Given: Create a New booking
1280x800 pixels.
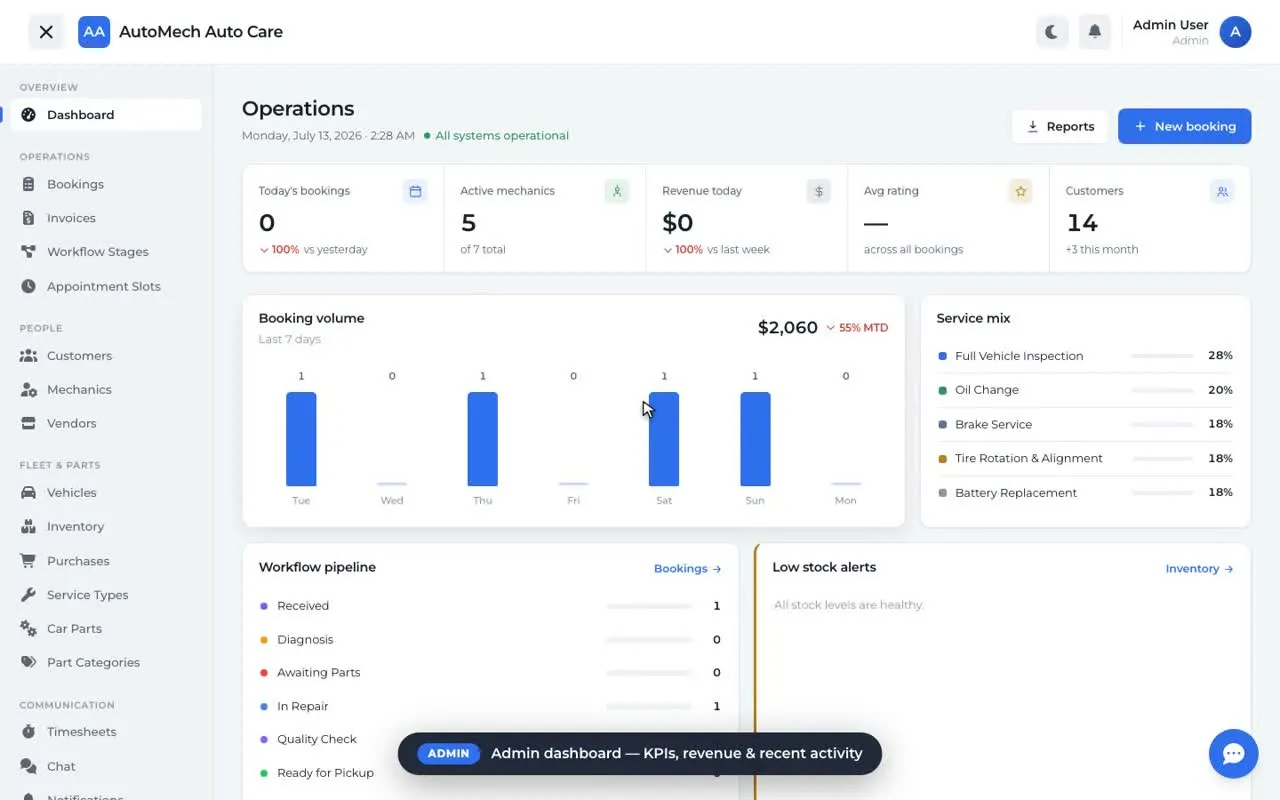Looking at the screenshot, I should (1185, 126).
